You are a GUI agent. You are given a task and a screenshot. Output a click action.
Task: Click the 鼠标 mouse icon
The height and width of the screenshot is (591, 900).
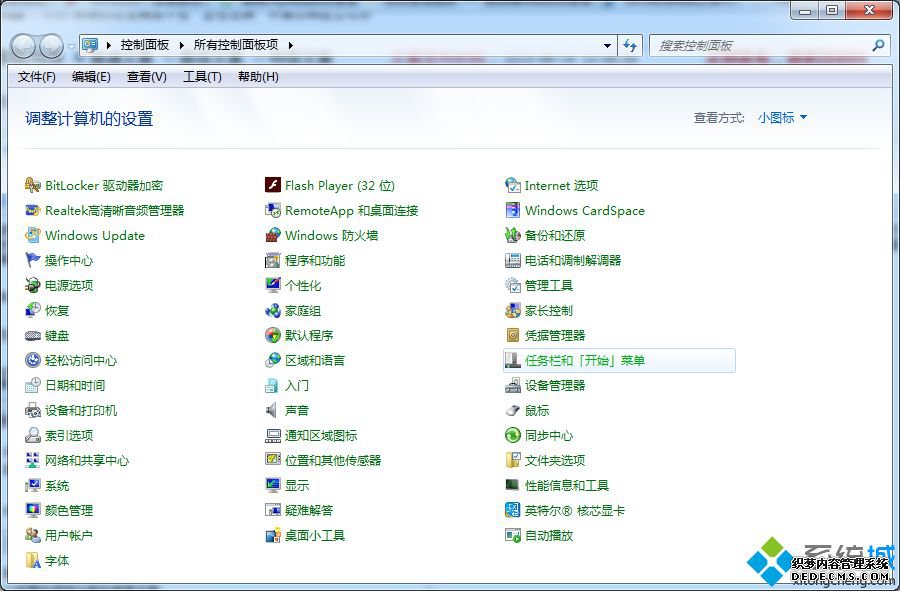click(x=513, y=410)
